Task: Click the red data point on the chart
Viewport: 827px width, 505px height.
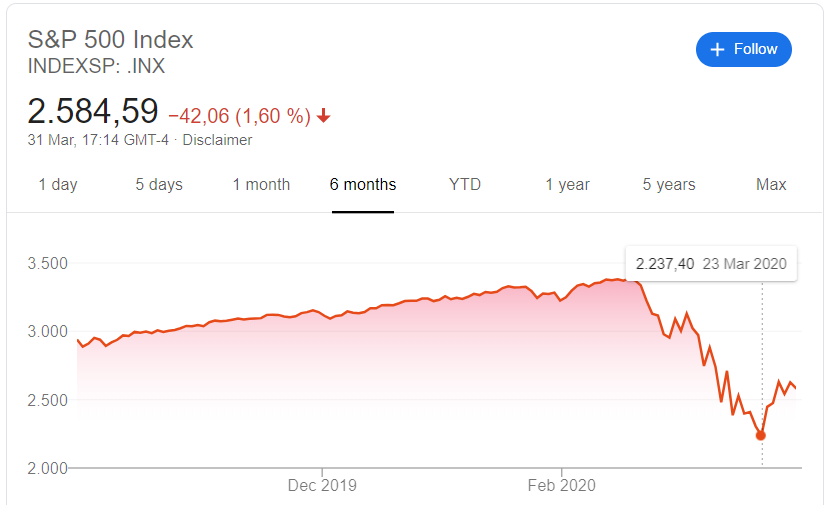Action: 761,435
